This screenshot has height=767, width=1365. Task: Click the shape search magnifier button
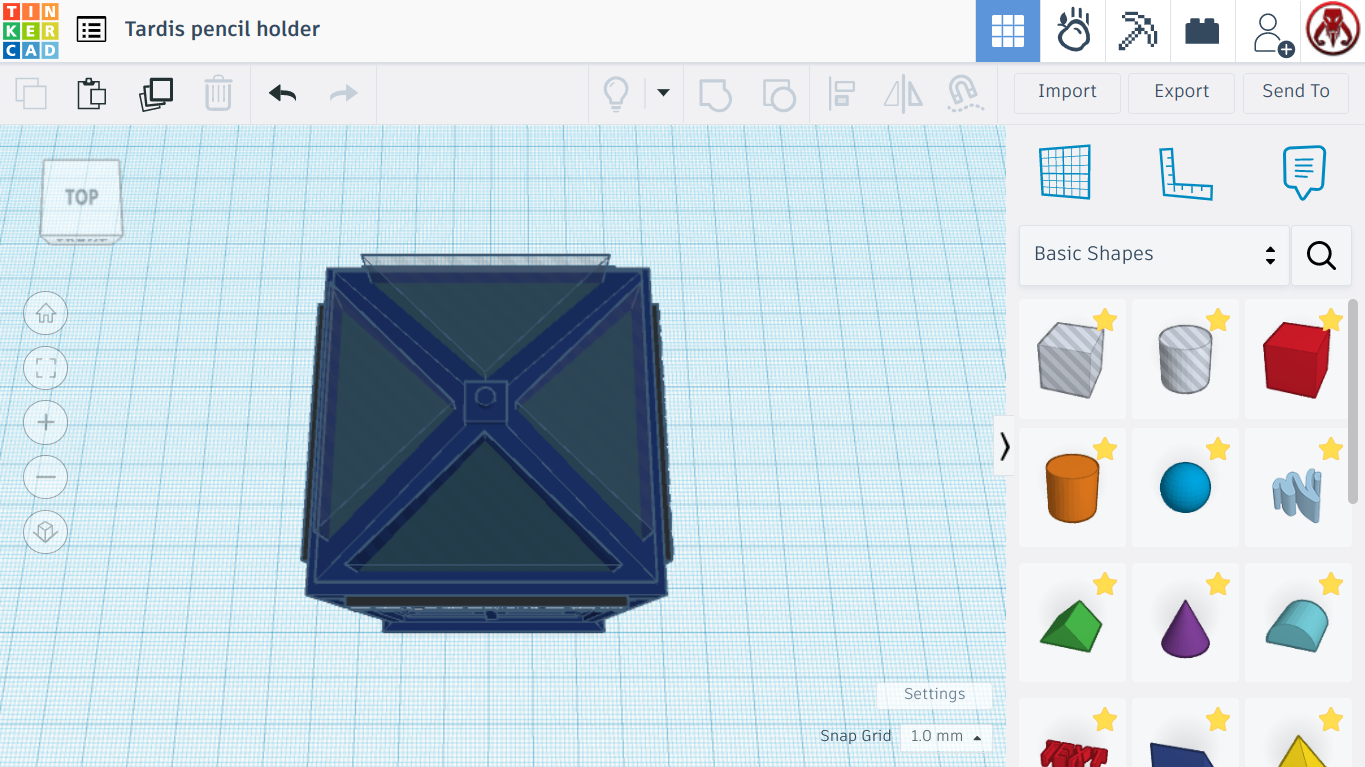1321,255
